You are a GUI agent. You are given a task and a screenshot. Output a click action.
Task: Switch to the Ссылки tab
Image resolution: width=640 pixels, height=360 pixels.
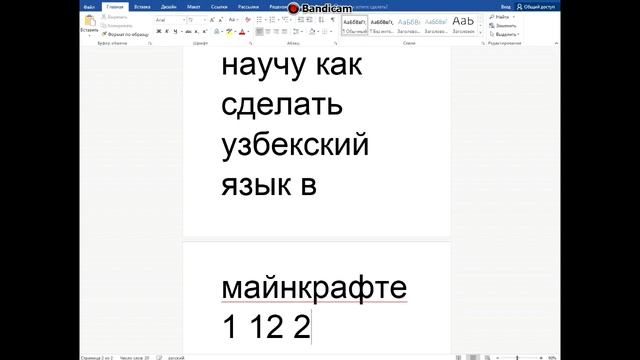pyautogui.click(x=219, y=7)
